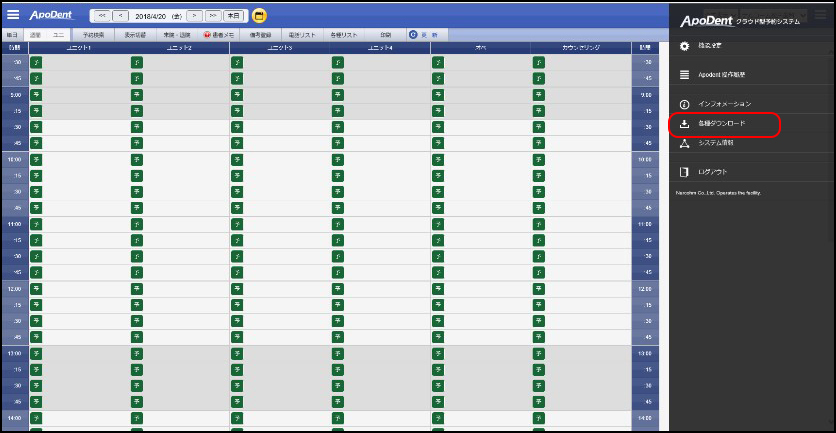This screenshot has height=433, width=836.
Task: Jump forward with double right arrow button
Action: pyautogui.click(x=213, y=16)
